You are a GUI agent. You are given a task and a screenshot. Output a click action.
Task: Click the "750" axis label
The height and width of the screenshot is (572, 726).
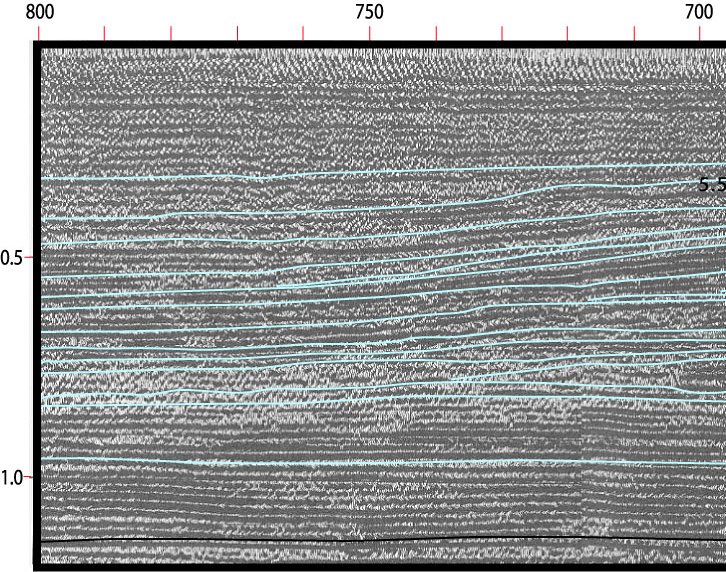(x=369, y=12)
